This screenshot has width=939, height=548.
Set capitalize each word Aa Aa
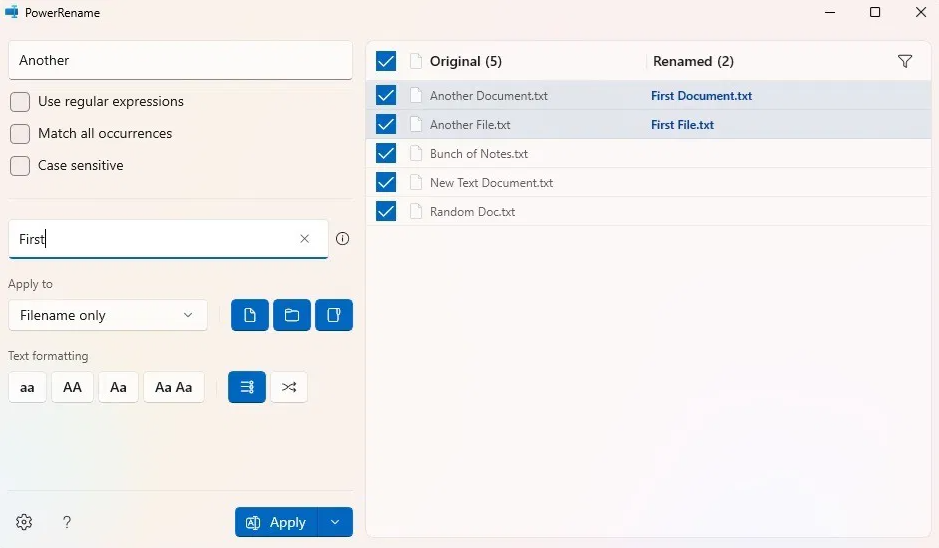174,387
